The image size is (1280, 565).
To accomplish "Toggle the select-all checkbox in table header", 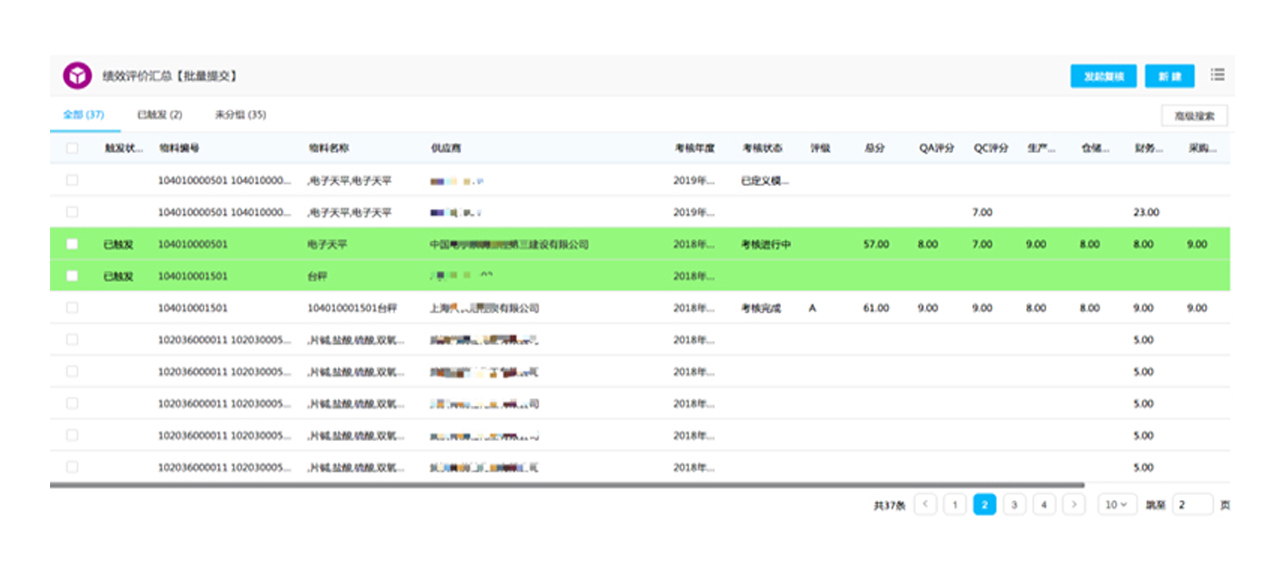I will point(72,148).
